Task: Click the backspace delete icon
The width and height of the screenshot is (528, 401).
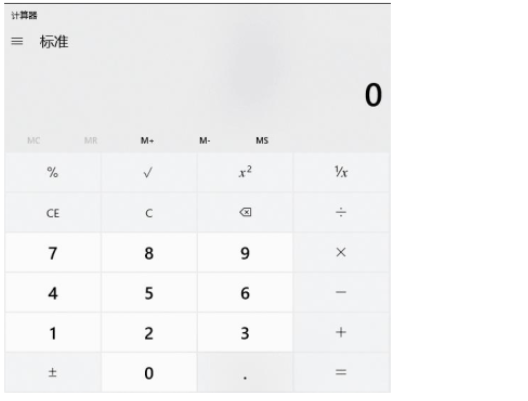Action: (245, 212)
